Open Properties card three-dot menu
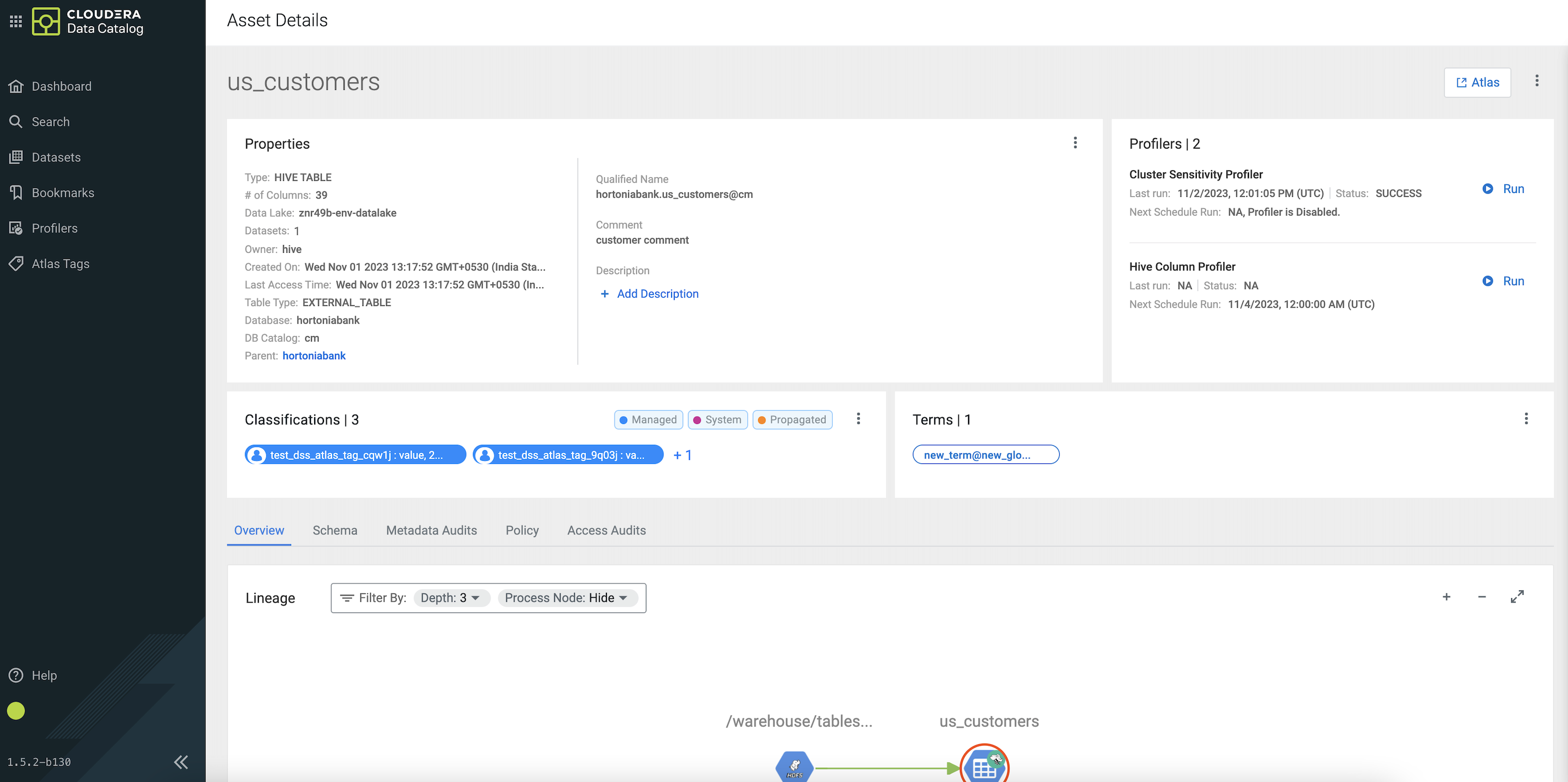Screen dimensions: 1568x782 point(1075,143)
